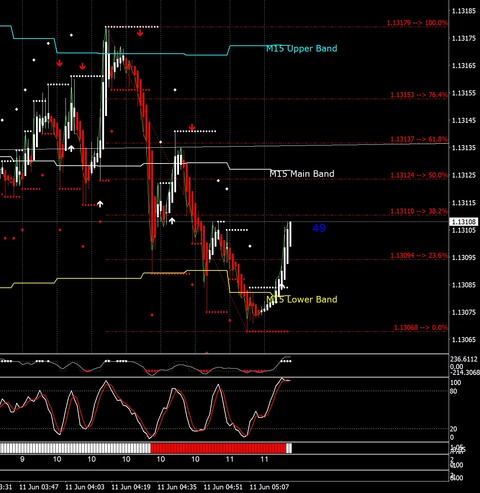Viewport: 480px width, 493px height.
Task: Click 1.13085 on the price axis
Action: [464, 285]
